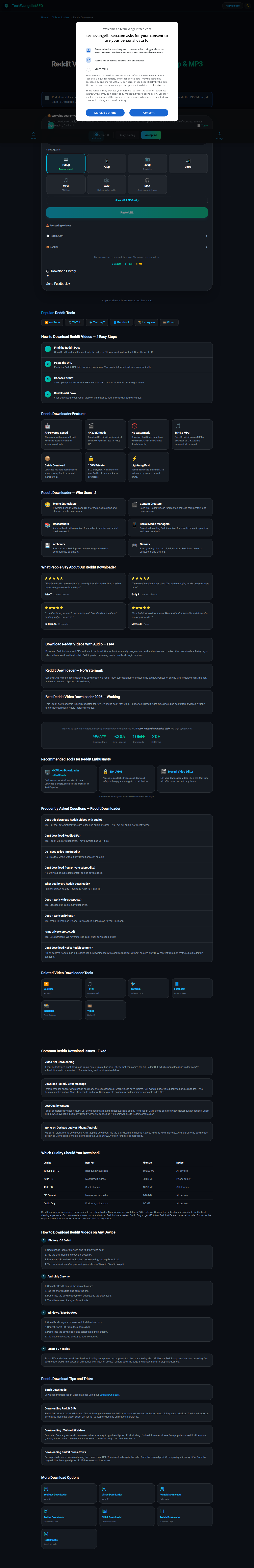Click the Researchers books icon
Viewport: 254px width, 1568px height.
pyautogui.click(x=47, y=525)
